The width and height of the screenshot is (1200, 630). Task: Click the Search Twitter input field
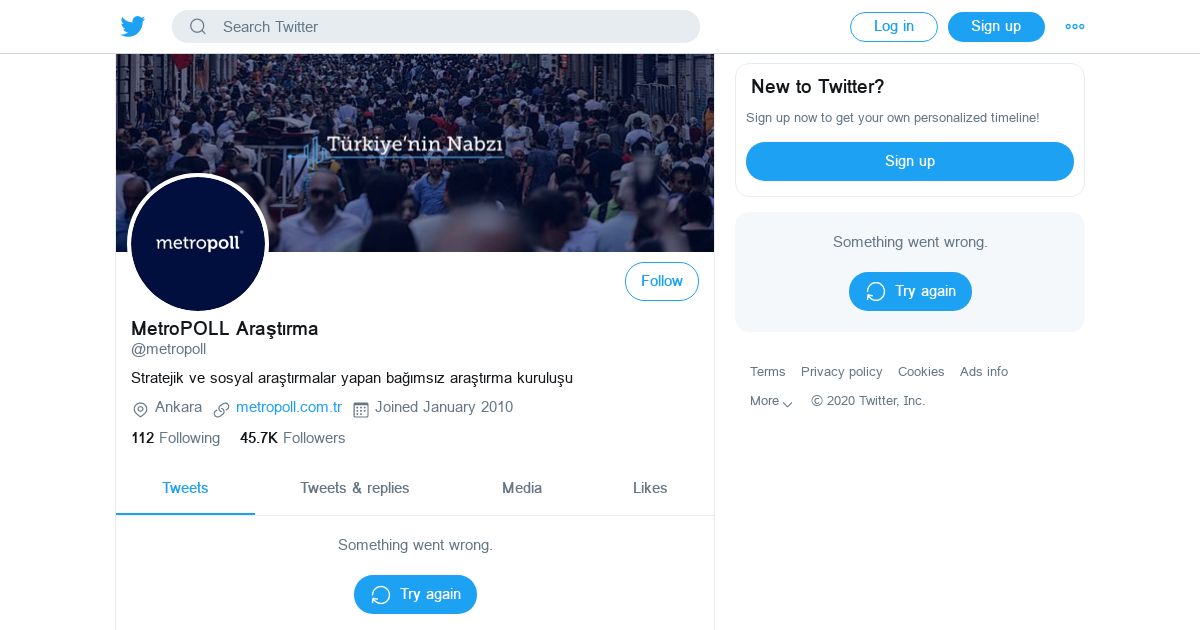coord(450,27)
